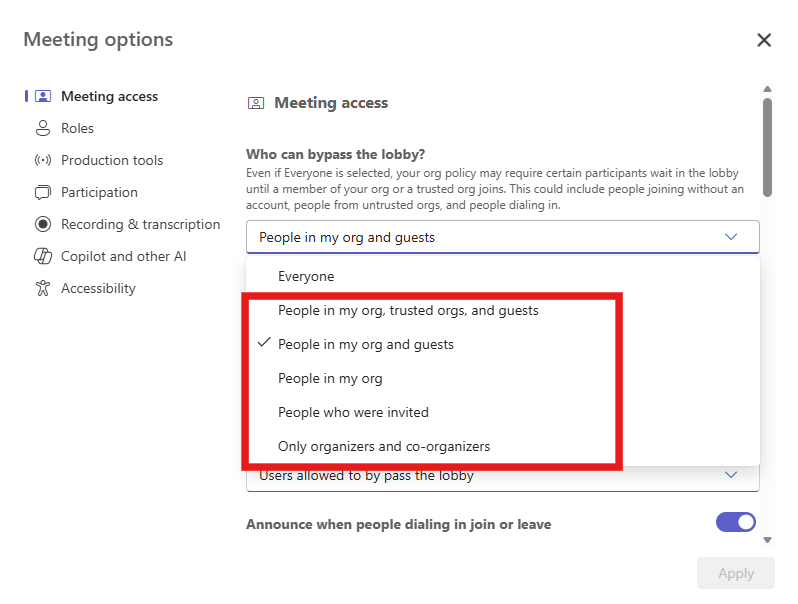Open Recording & transcription record icon
The image size is (798, 604).
[x=43, y=224]
